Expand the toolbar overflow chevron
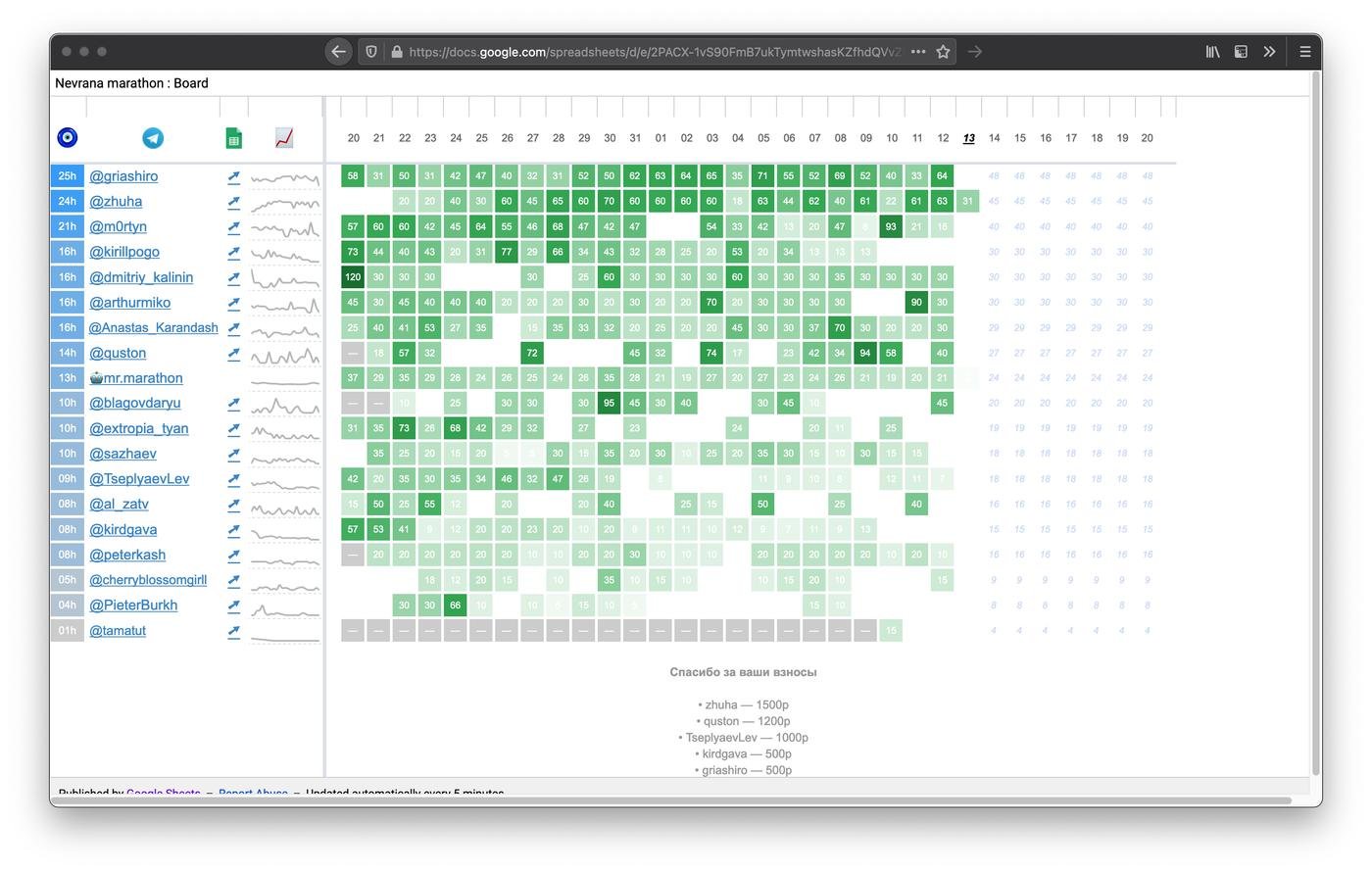 coord(1269,52)
